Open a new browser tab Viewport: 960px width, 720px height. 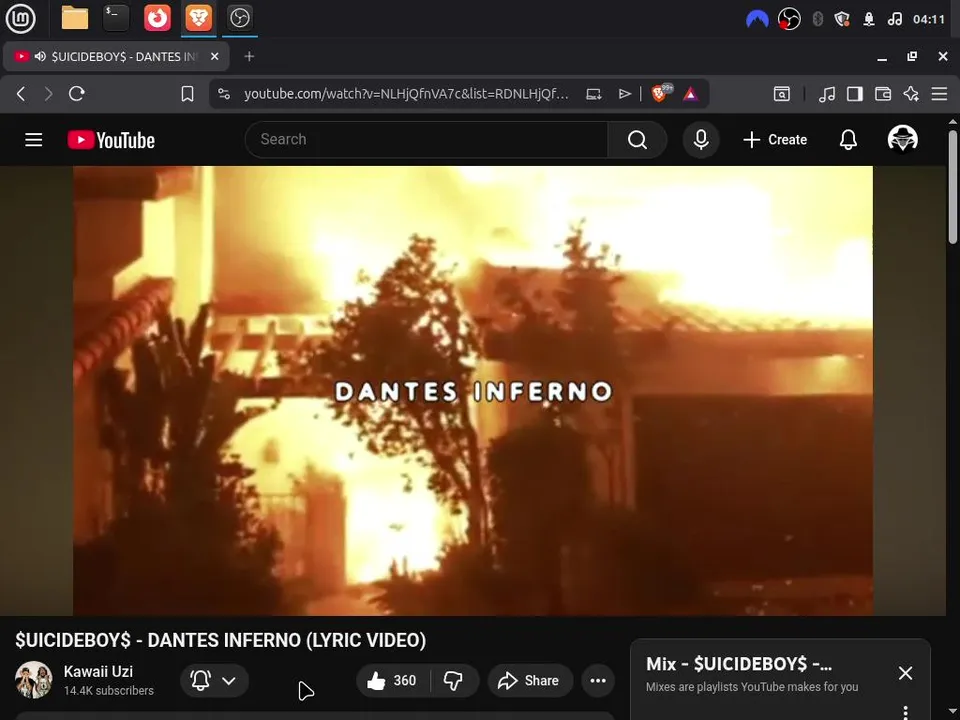(x=249, y=56)
